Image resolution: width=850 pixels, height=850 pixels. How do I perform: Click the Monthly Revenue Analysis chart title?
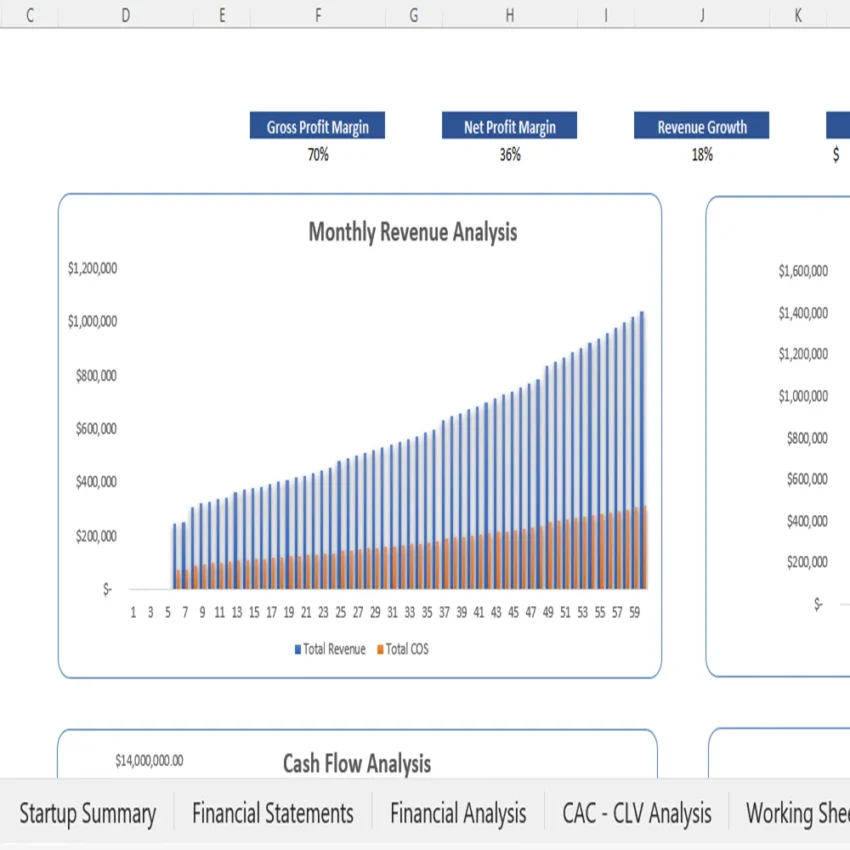tap(412, 232)
